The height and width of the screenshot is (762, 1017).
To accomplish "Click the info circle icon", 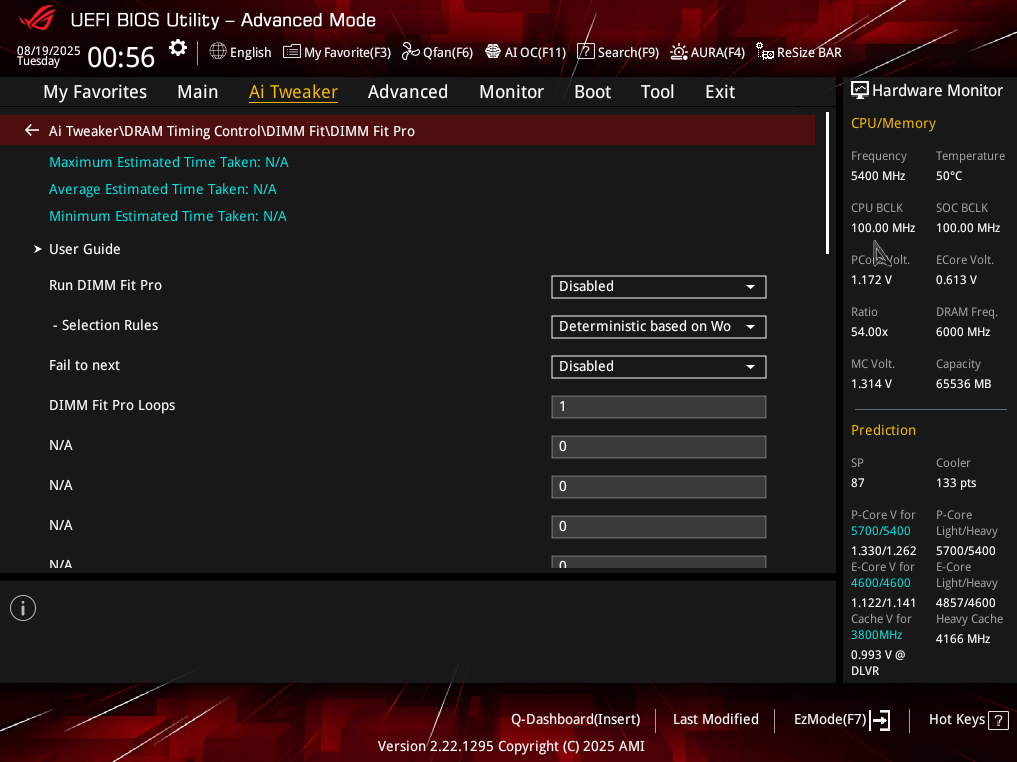I will click(23, 608).
